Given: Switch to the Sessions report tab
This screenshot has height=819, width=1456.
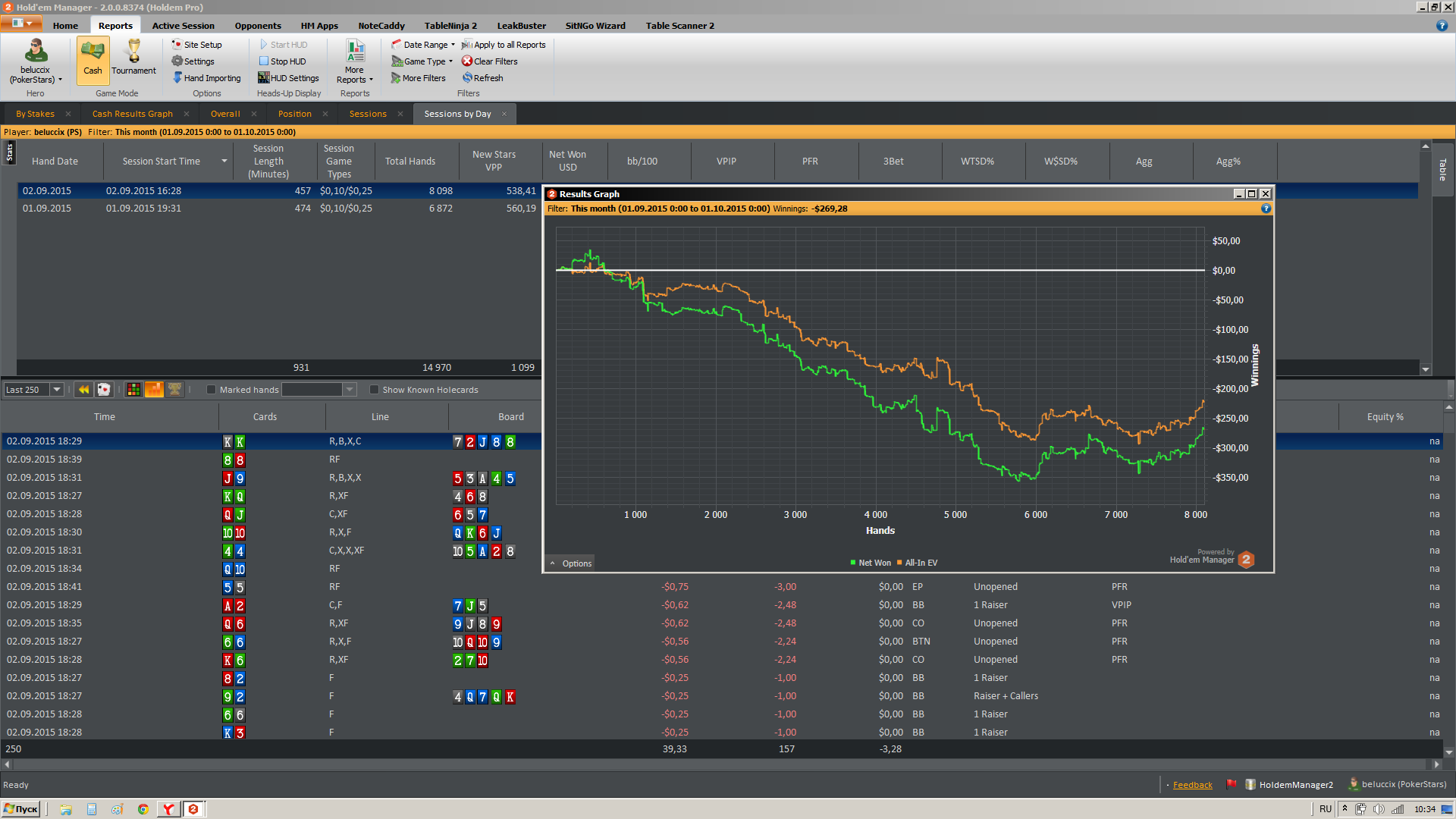Looking at the screenshot, I should click(x=368, y=114).
